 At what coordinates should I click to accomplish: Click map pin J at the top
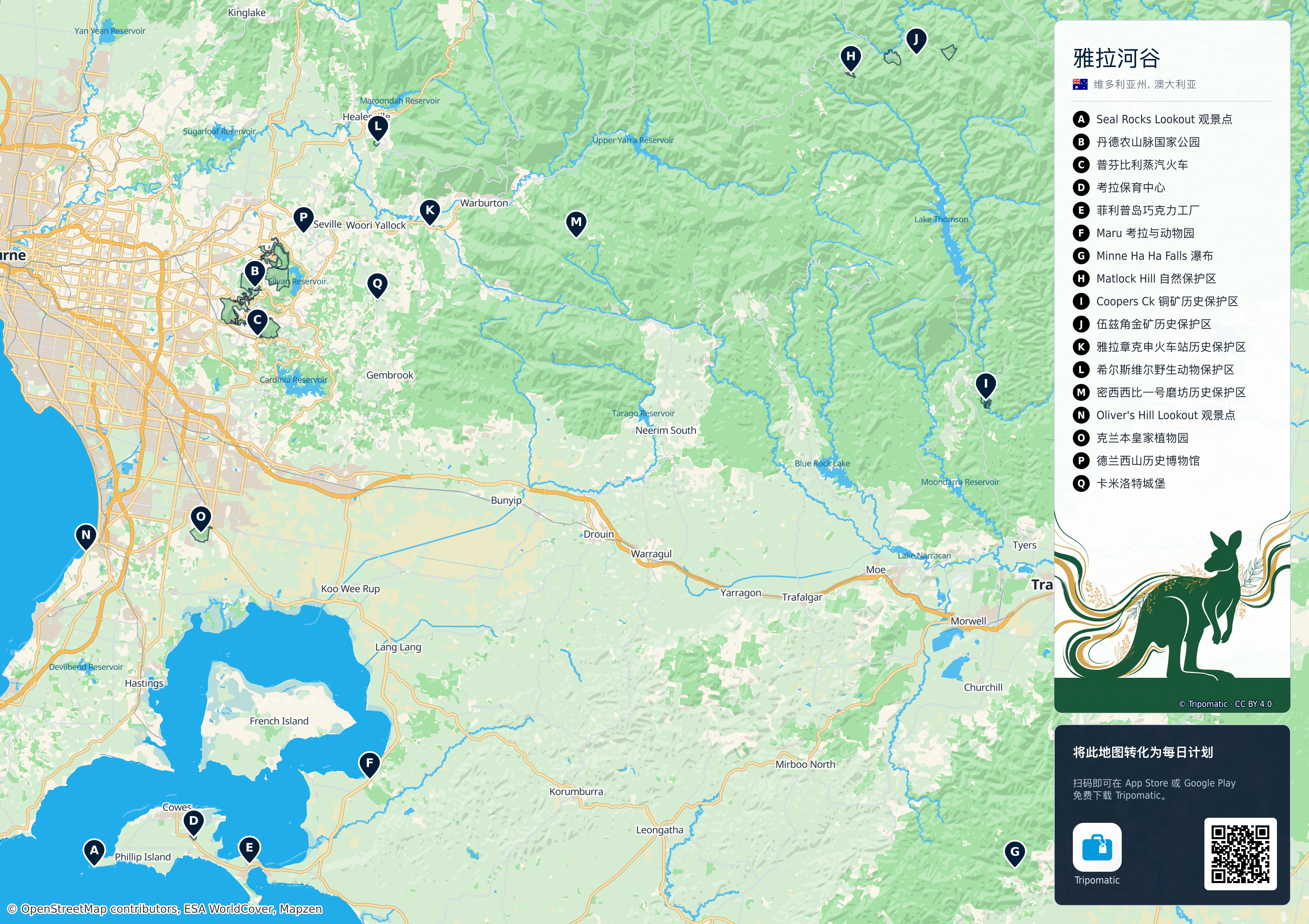pos(916,40)
